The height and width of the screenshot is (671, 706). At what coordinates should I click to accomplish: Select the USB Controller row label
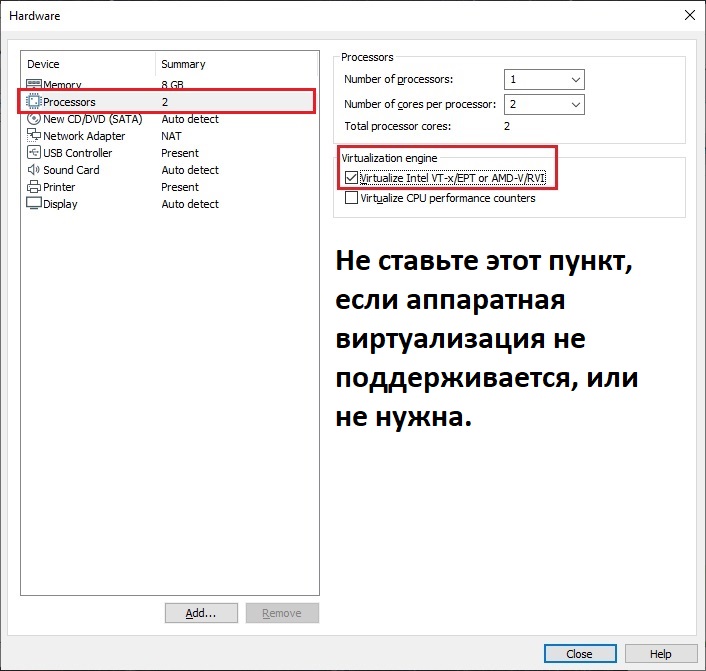(x=77, y=153)
